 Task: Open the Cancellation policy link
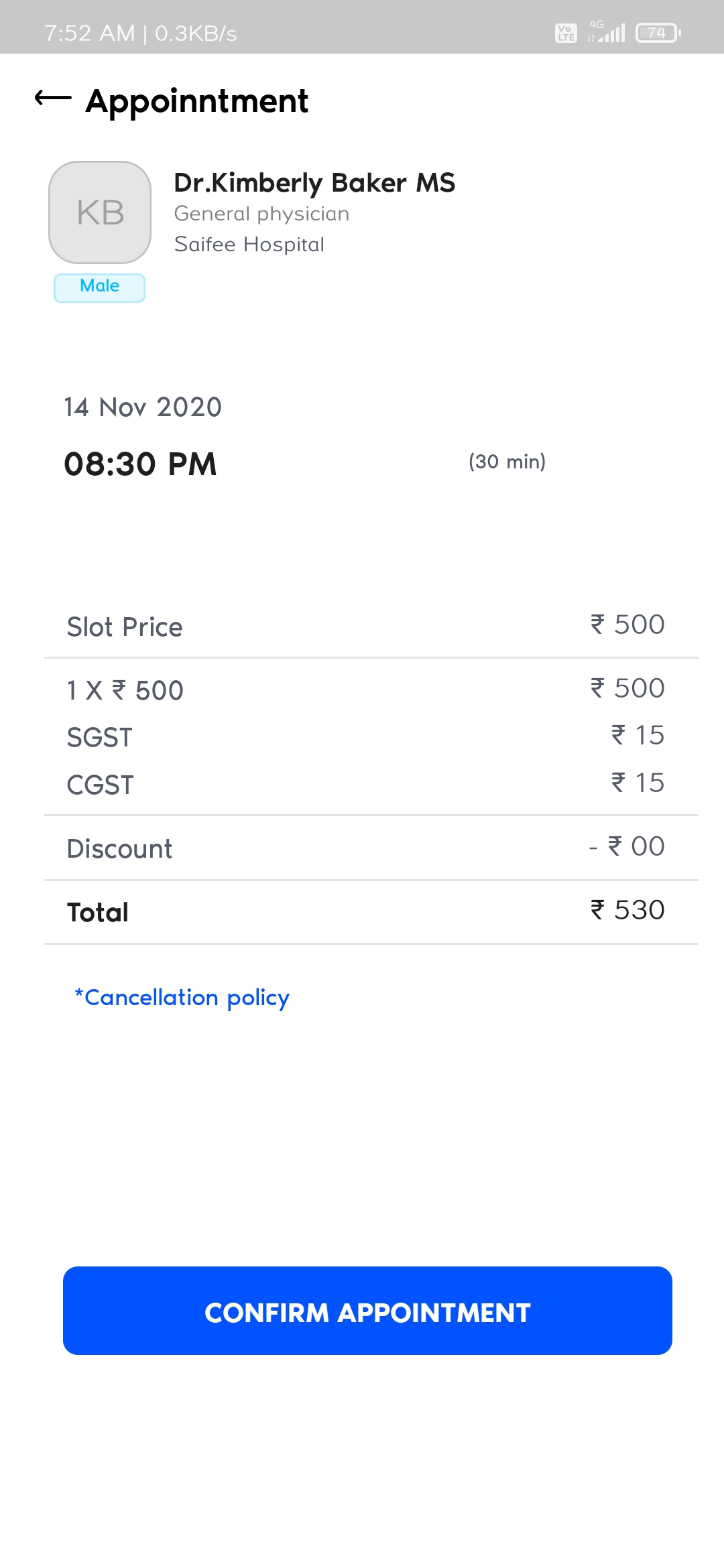coord(182,998)
